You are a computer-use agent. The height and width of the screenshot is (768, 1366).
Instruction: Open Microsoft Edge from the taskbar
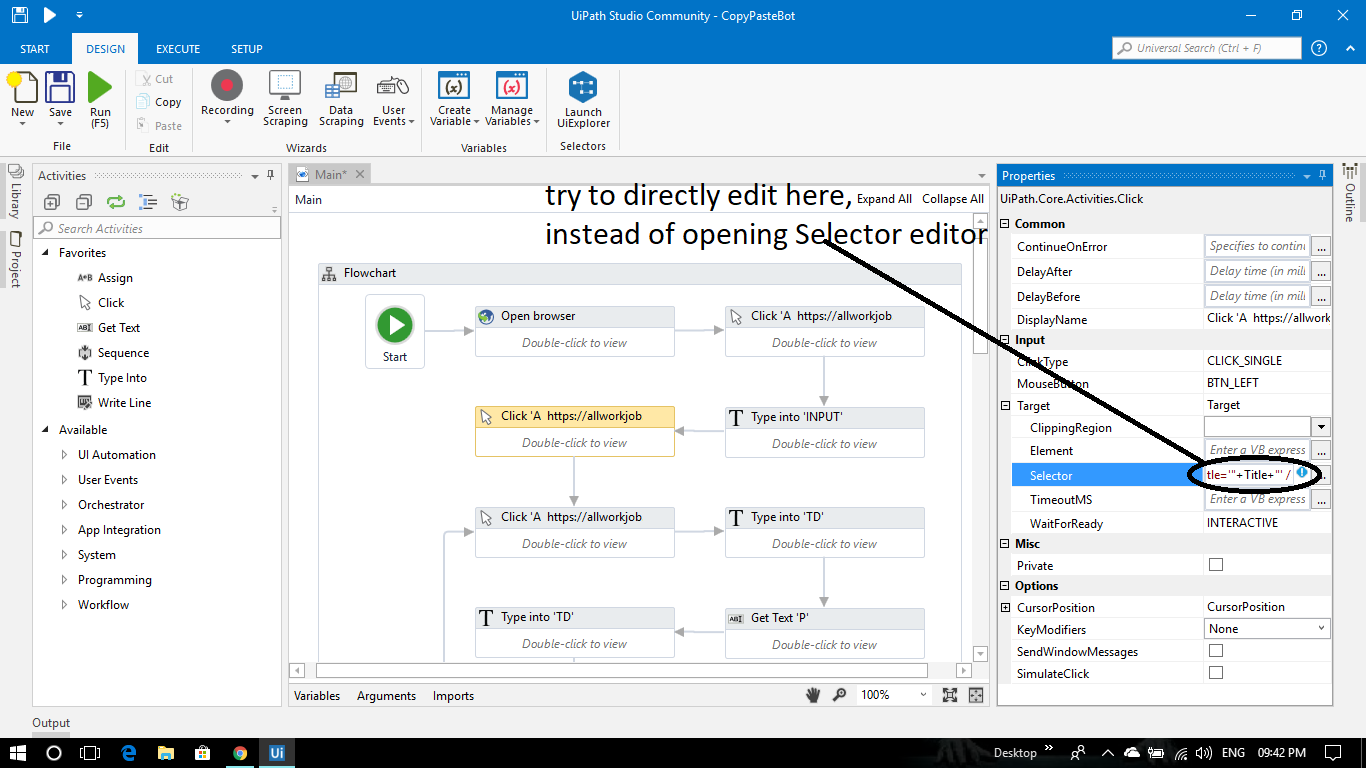(128, 753)
